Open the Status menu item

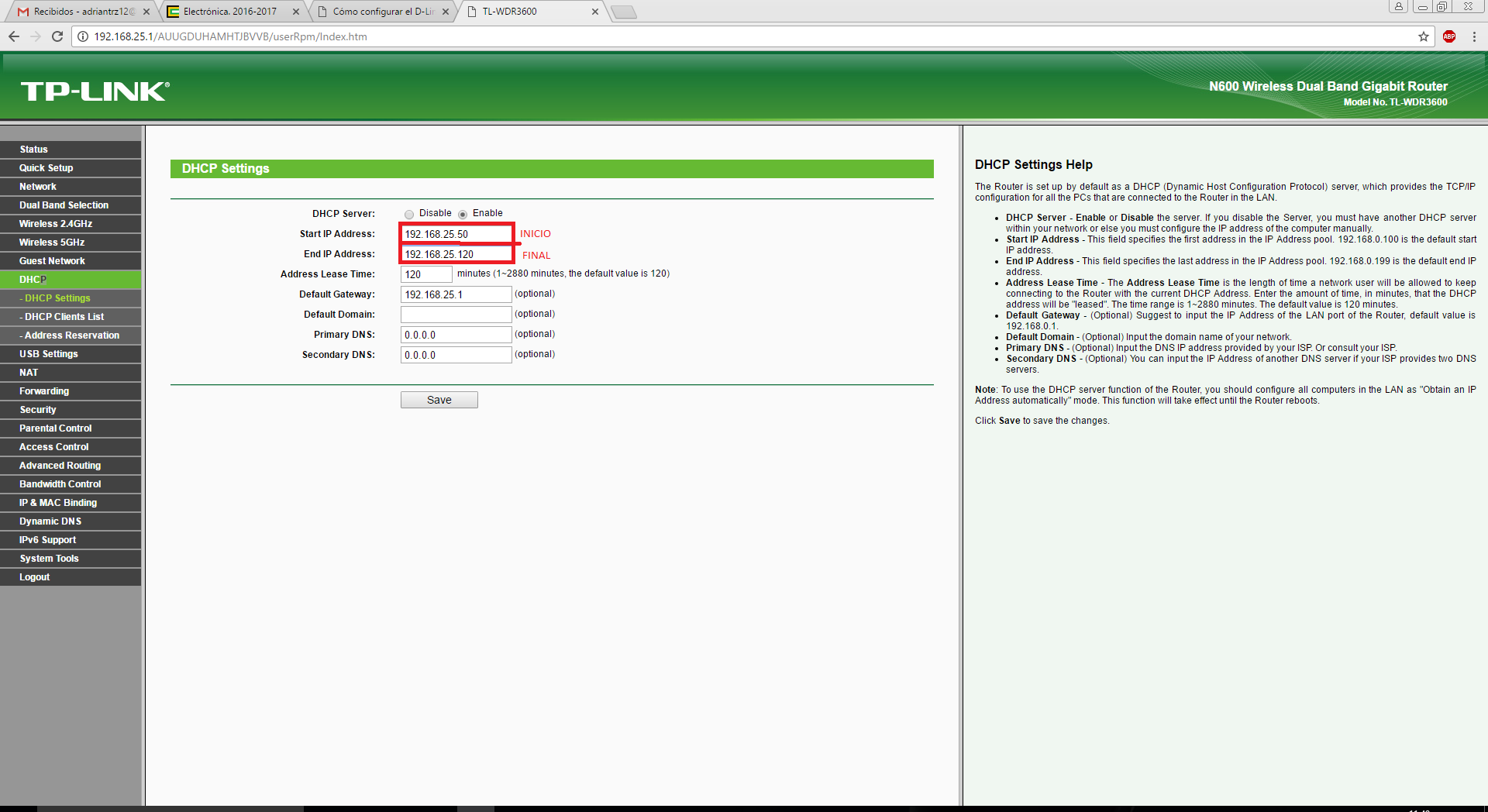pyautogui.click(x=71, y=150)
